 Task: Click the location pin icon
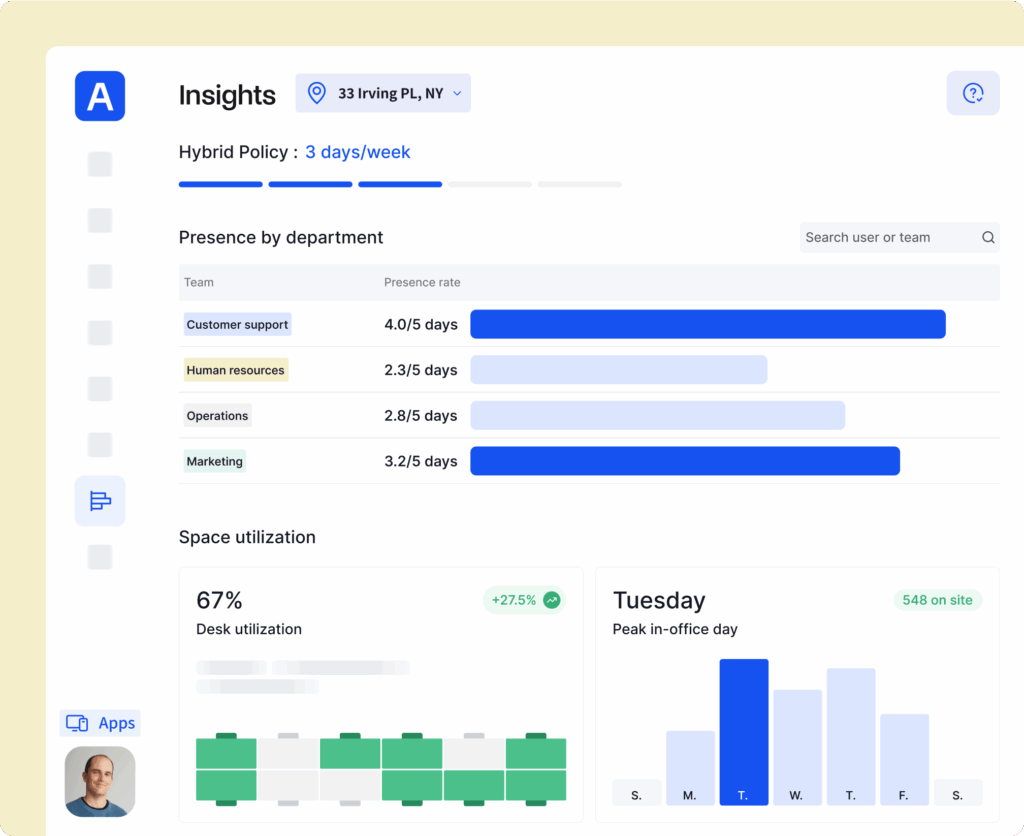(x=317, y=93)
